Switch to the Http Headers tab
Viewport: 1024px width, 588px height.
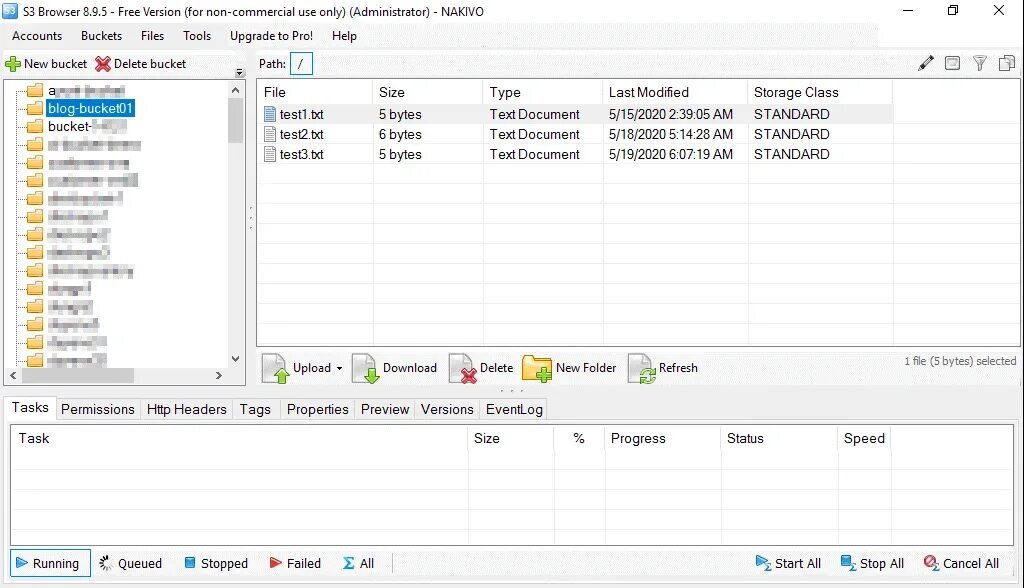click(x=186, y=410)
